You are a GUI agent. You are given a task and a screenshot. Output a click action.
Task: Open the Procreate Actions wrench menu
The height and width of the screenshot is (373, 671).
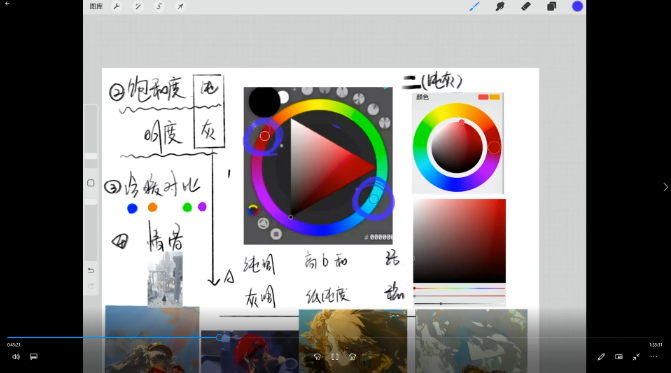point(117,6)
